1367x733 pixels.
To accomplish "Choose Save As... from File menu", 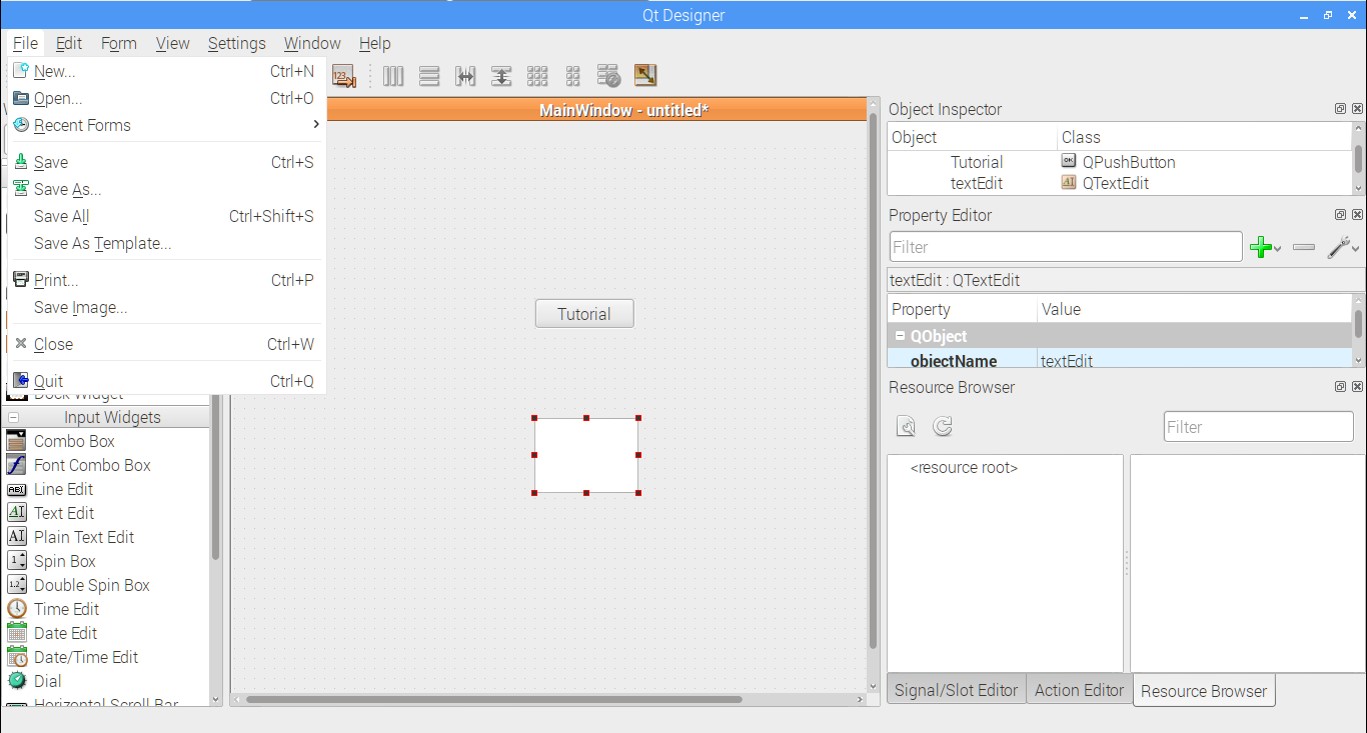I will (x=165, y=189).
